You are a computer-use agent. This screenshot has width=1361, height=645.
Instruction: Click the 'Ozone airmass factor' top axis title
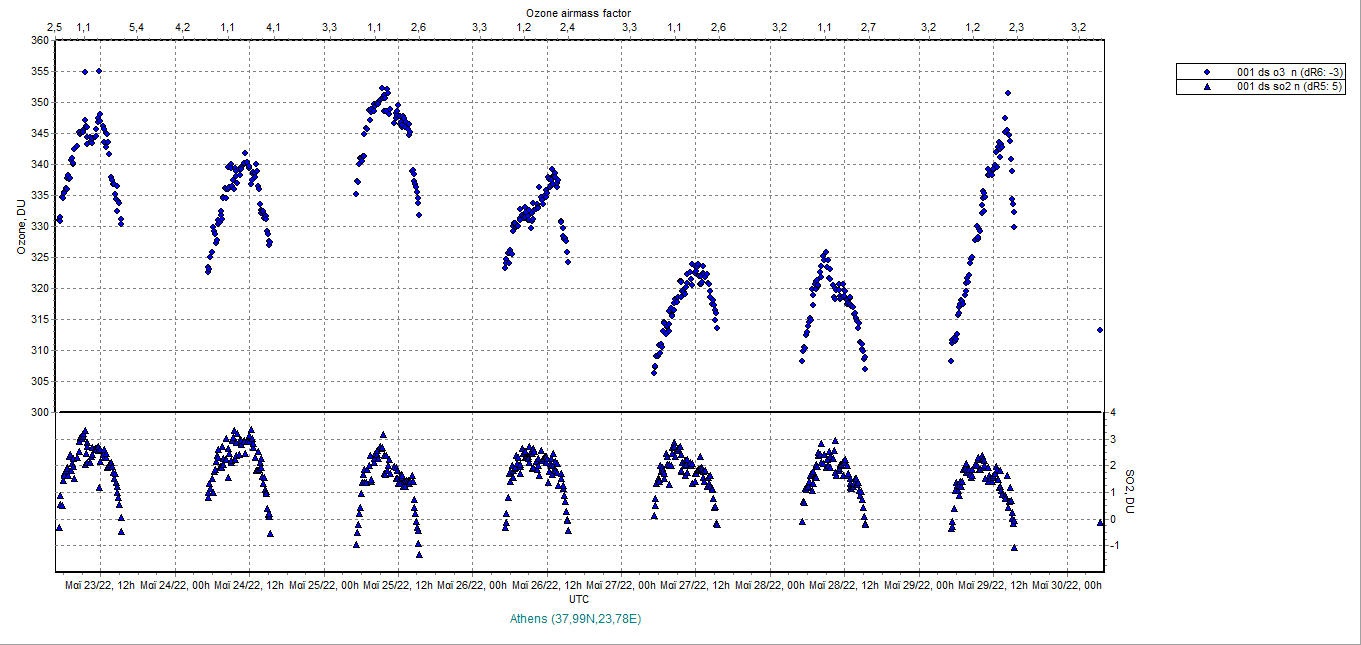click(579, 10)
